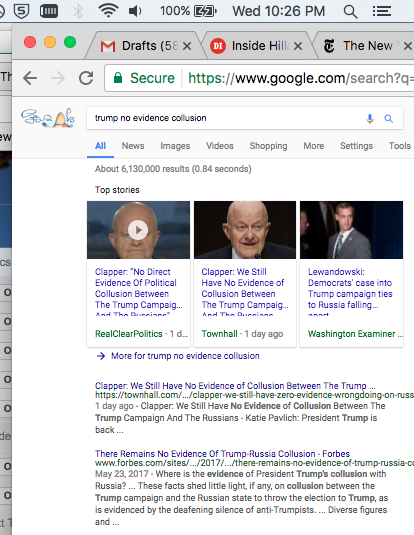Click More for trump no evidence collusion

[185, 356]
